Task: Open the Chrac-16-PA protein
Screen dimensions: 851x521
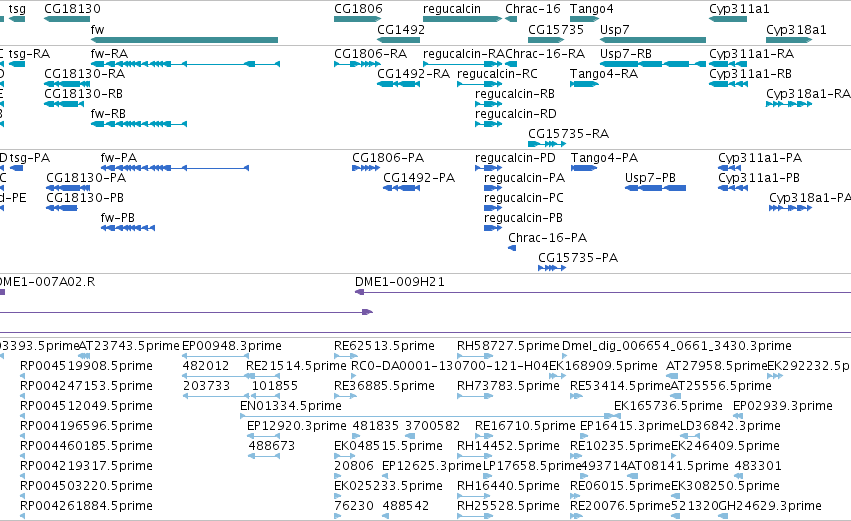Action: 512,248
